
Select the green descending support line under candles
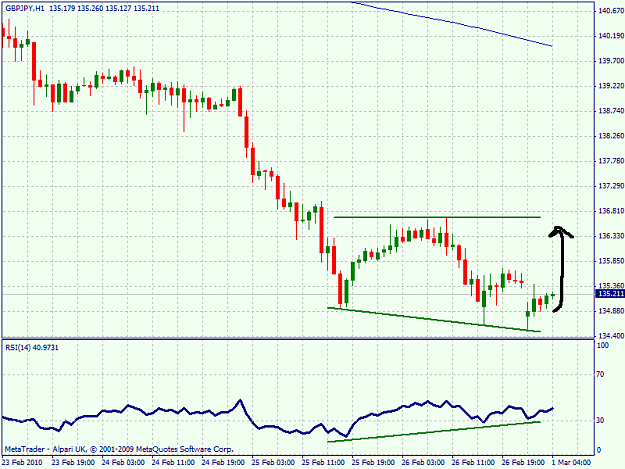pyautogui.click(x=434, y=320)
